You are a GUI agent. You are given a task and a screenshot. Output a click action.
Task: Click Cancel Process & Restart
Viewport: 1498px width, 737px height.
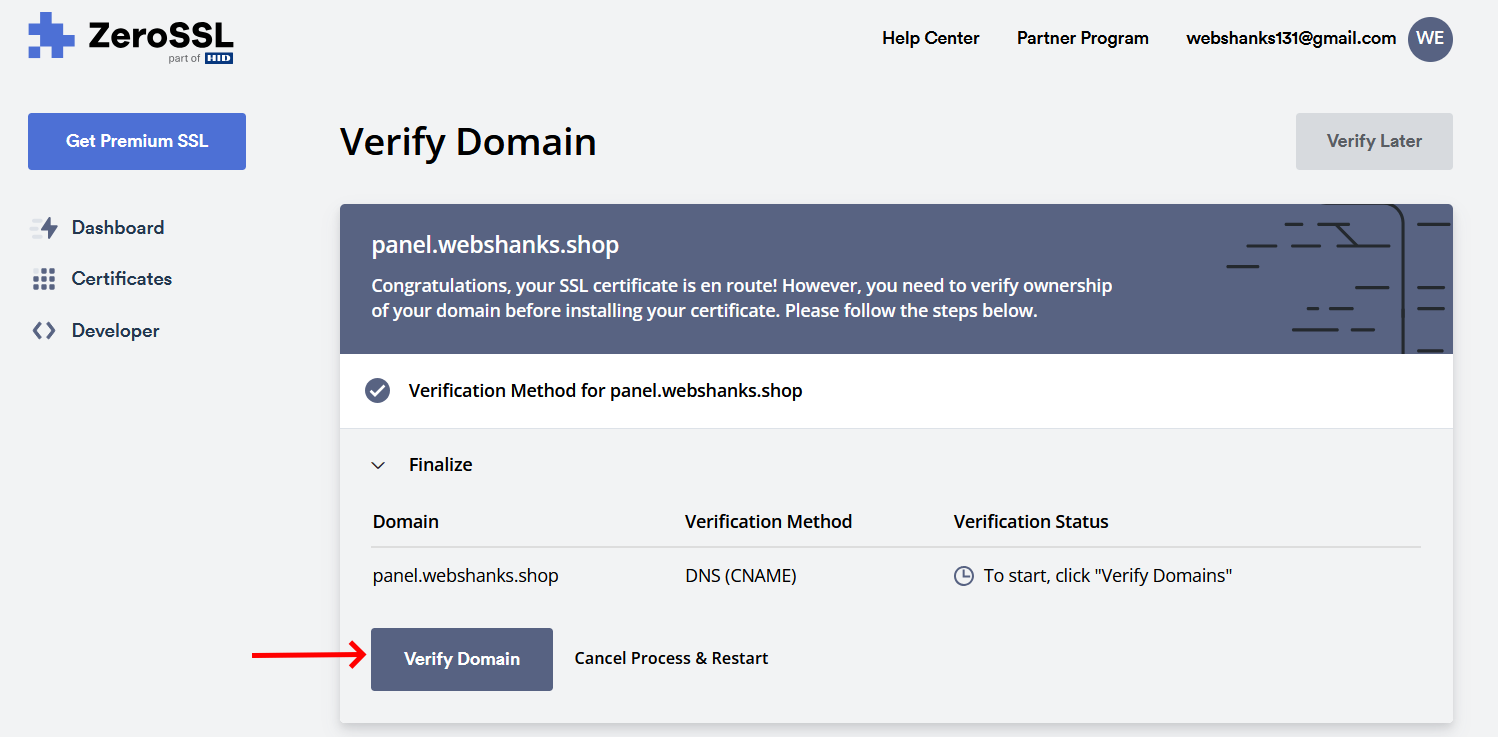click(x=671, y=658)
